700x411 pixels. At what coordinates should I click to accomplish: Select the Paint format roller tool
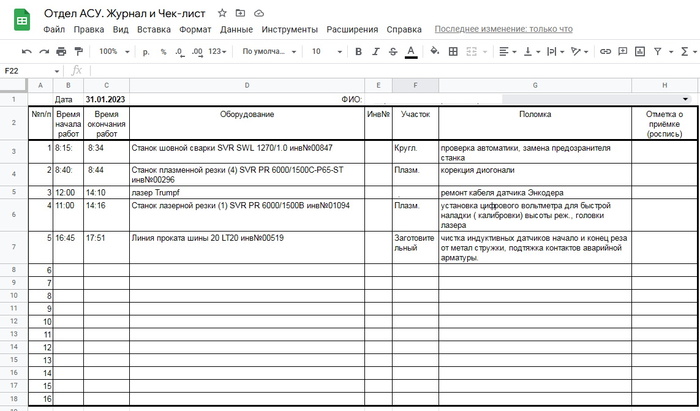click(x=78, y=51)
